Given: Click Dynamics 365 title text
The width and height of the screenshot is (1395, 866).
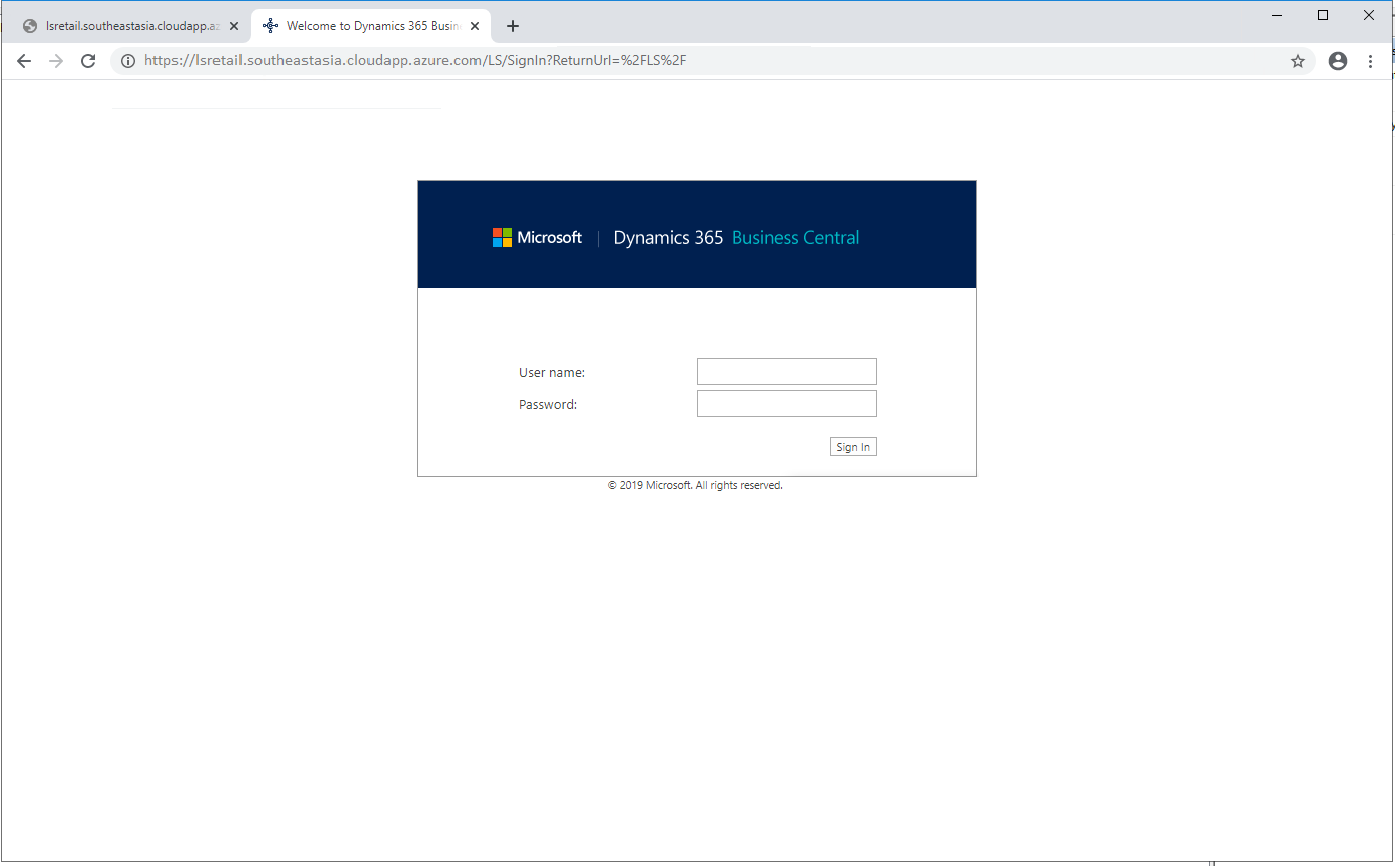Looking at the screenshot, I should click(x=668, y=238).
